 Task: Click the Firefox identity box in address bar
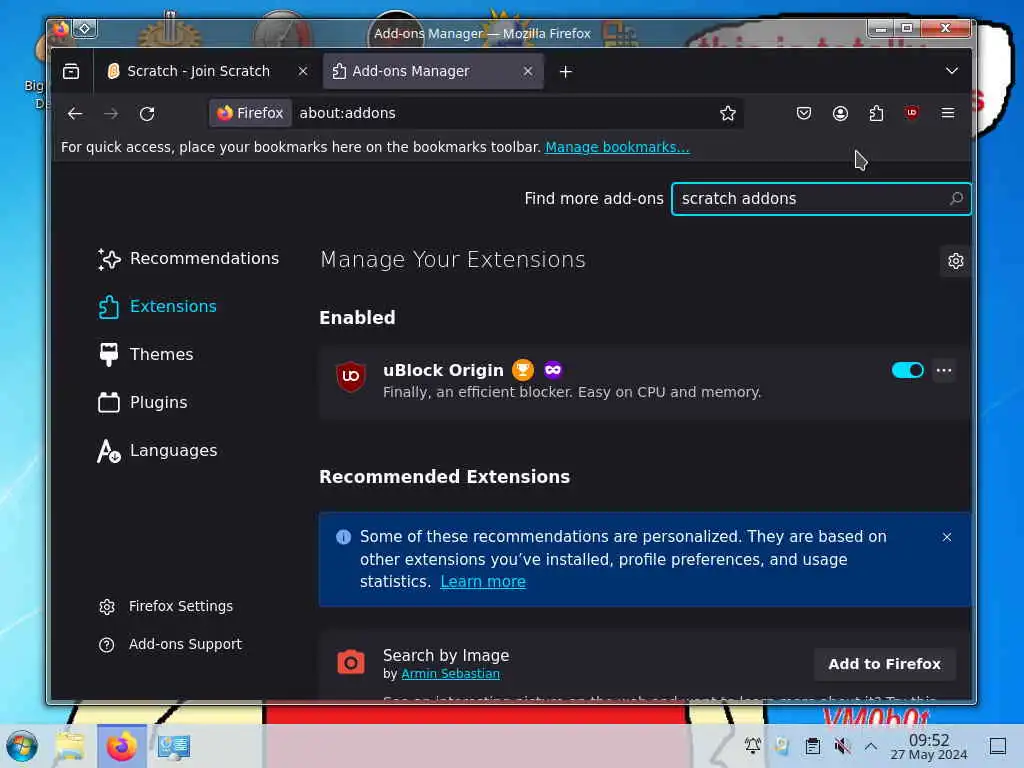[251, 113]
